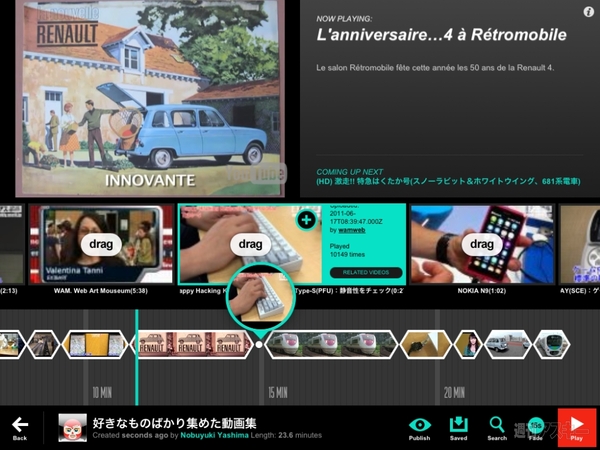
Task: Select WAM. Web Art Mouseum thumbnail
Action: [x=101, y=244]
